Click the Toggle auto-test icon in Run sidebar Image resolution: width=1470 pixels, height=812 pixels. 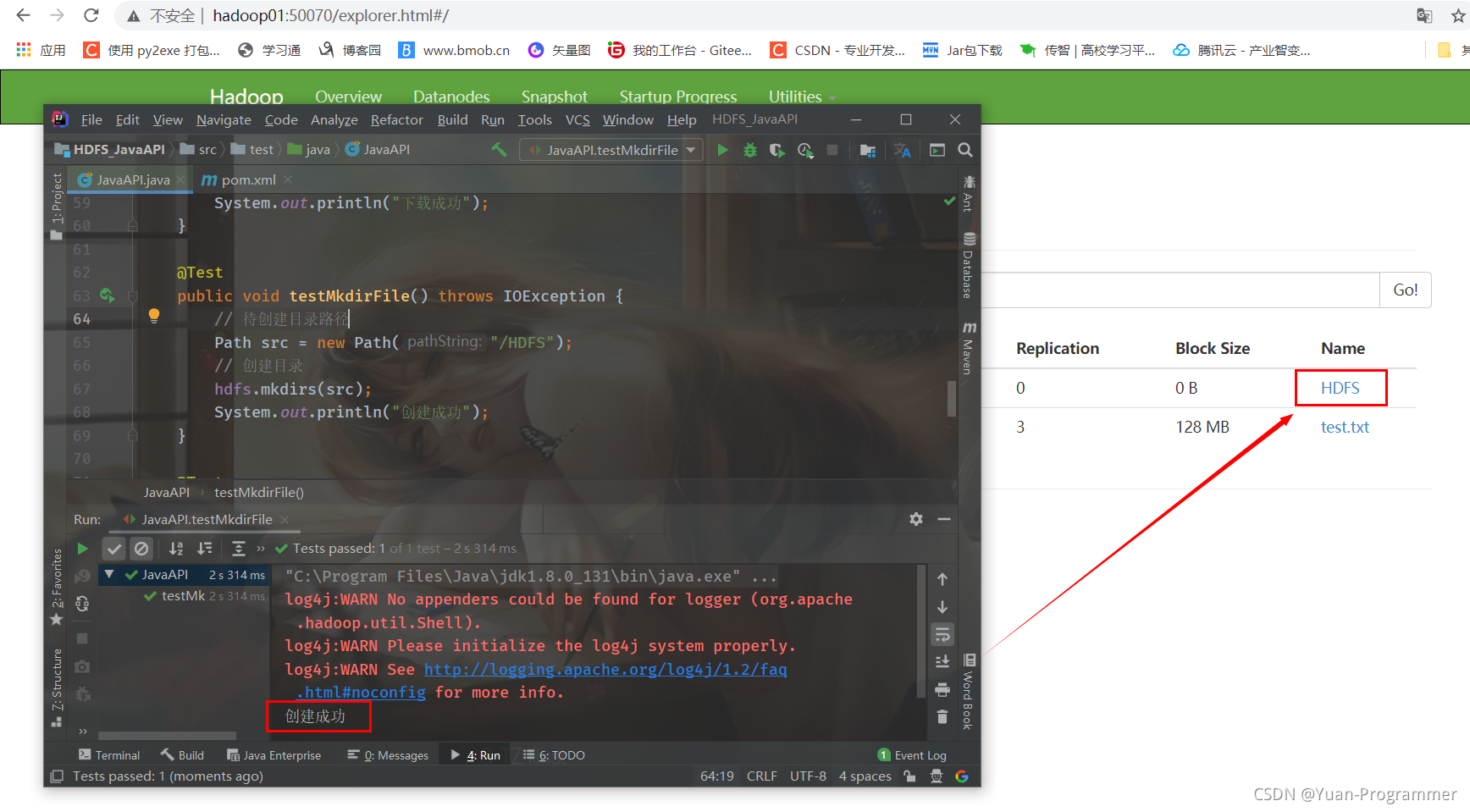[x=82, y=604]
